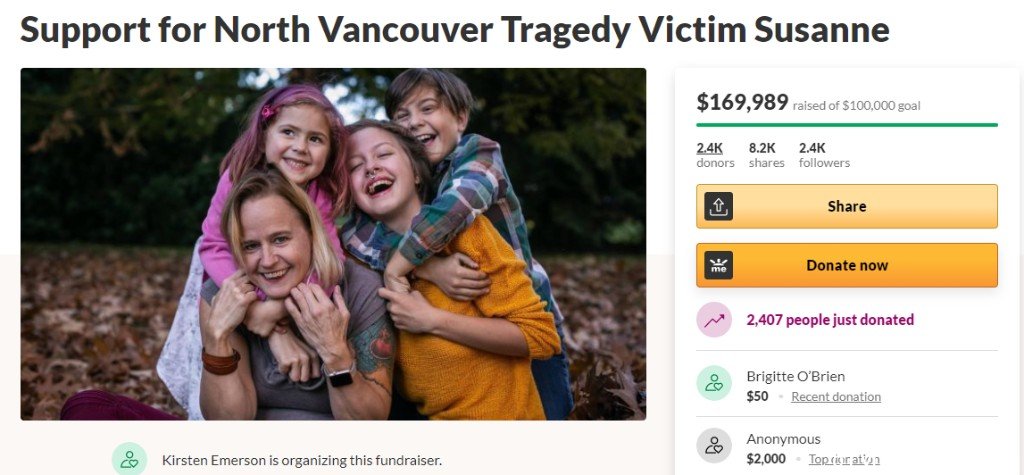Open the family photo of the fundraiser
This screenshot has height=475, width=1024.
tap(333, 244)
